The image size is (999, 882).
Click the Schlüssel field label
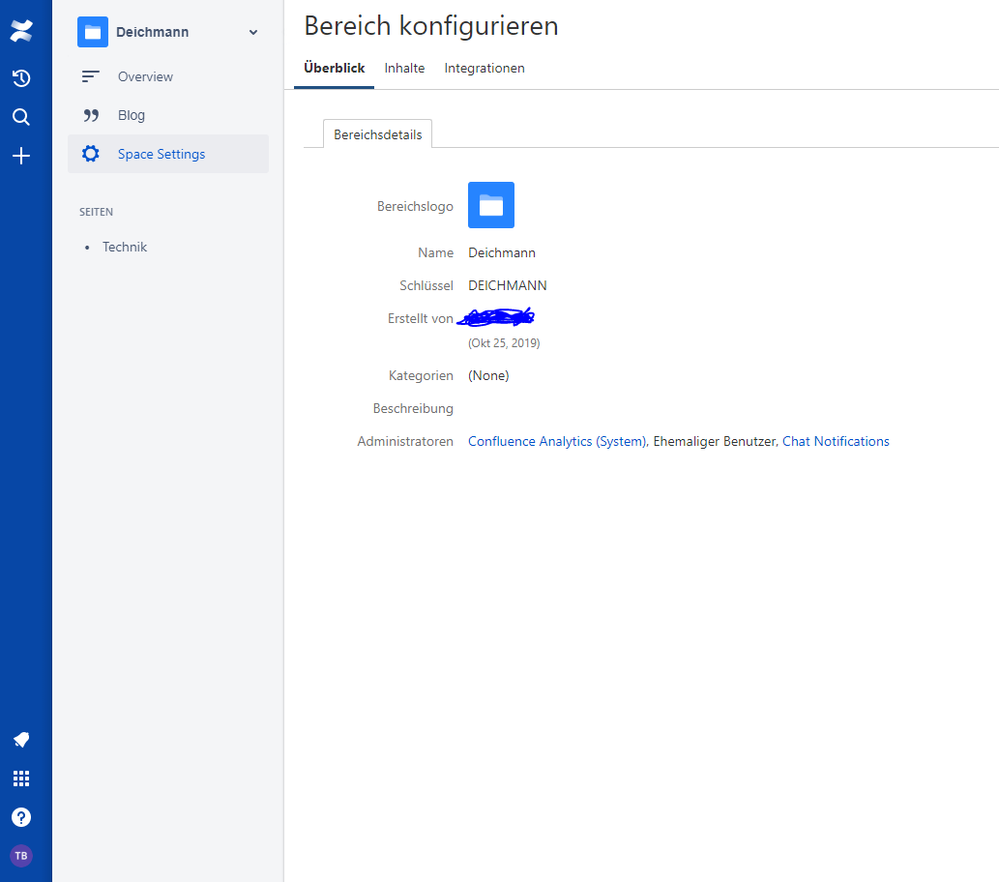click(x=426, y=286)
